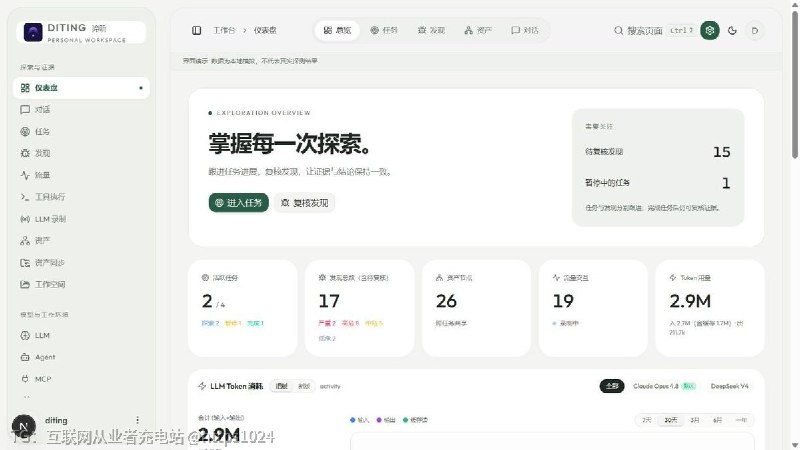800x450 pixels.
Task: Toggle dark mode moon icon
Action: pos(732,31)
